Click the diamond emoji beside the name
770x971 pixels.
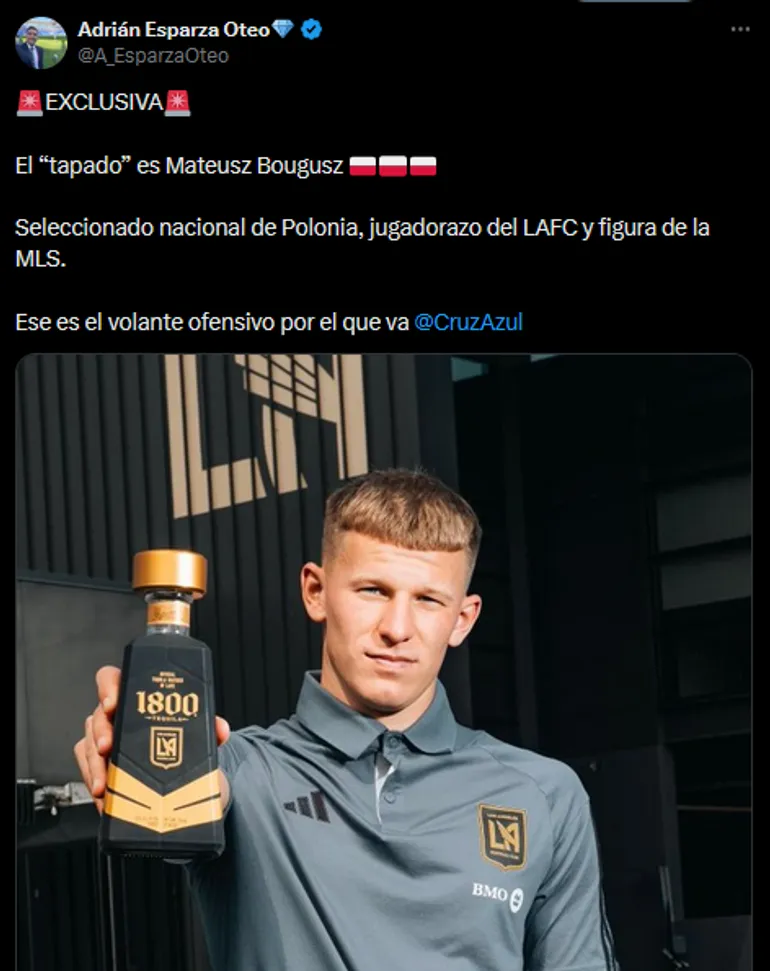coord(282,28)
